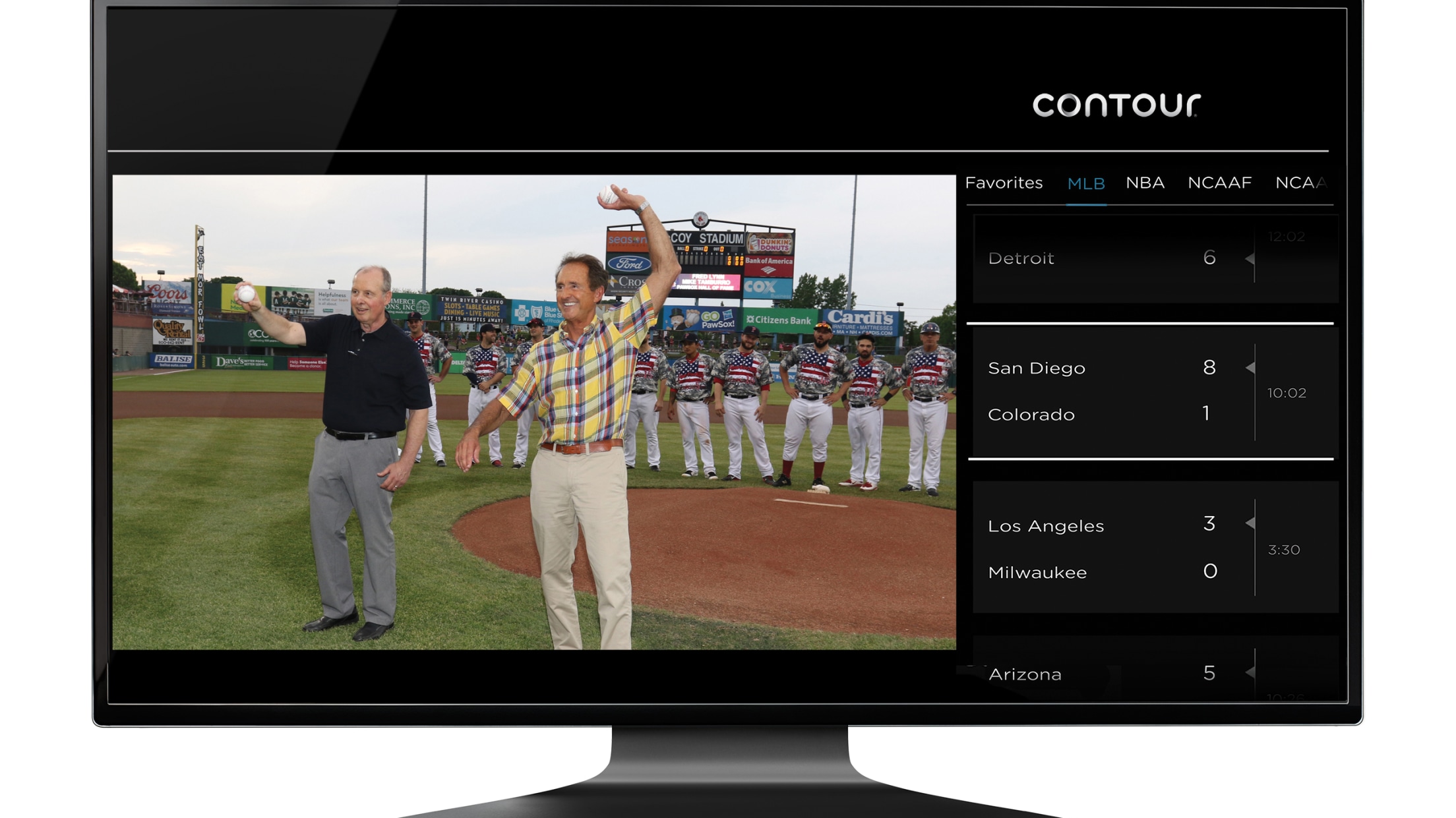Screen dimensions: 1456x818
Task: Switch to the NCAAF tab
Action: [1219, 183]
